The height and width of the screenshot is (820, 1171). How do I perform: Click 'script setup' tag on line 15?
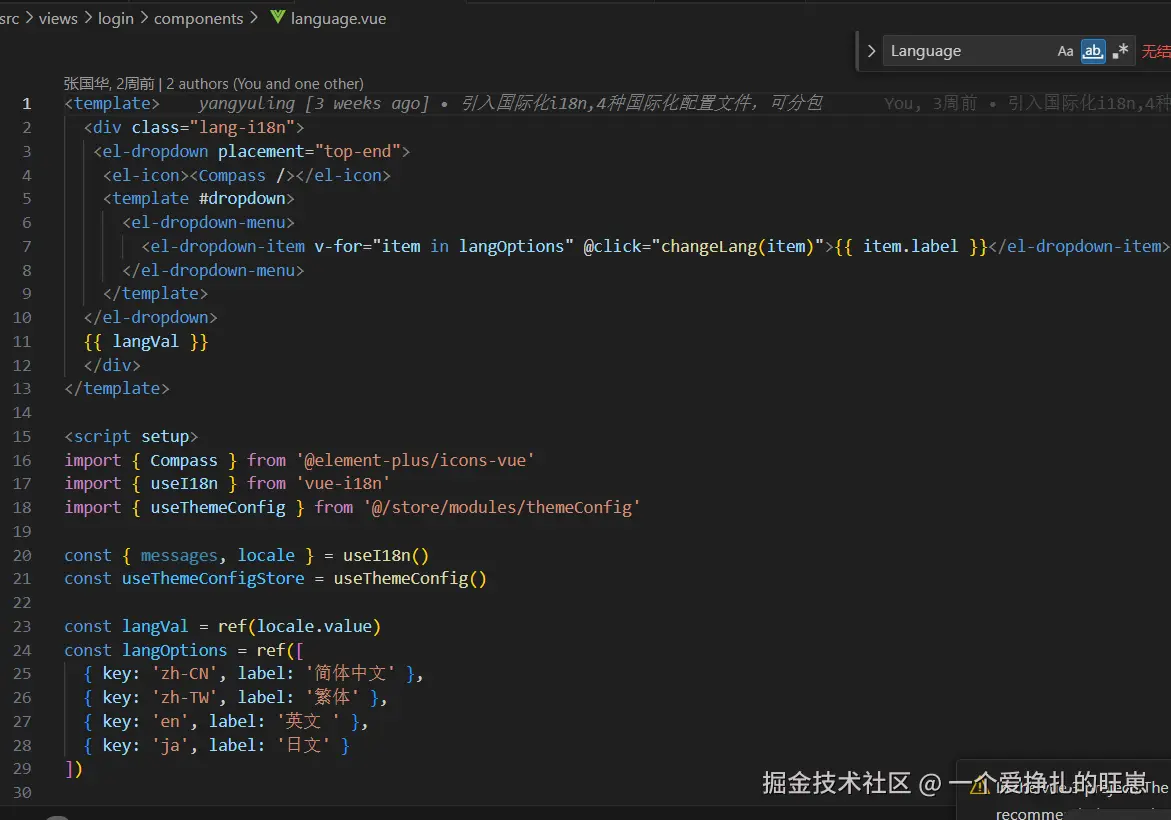pos(131,436)
